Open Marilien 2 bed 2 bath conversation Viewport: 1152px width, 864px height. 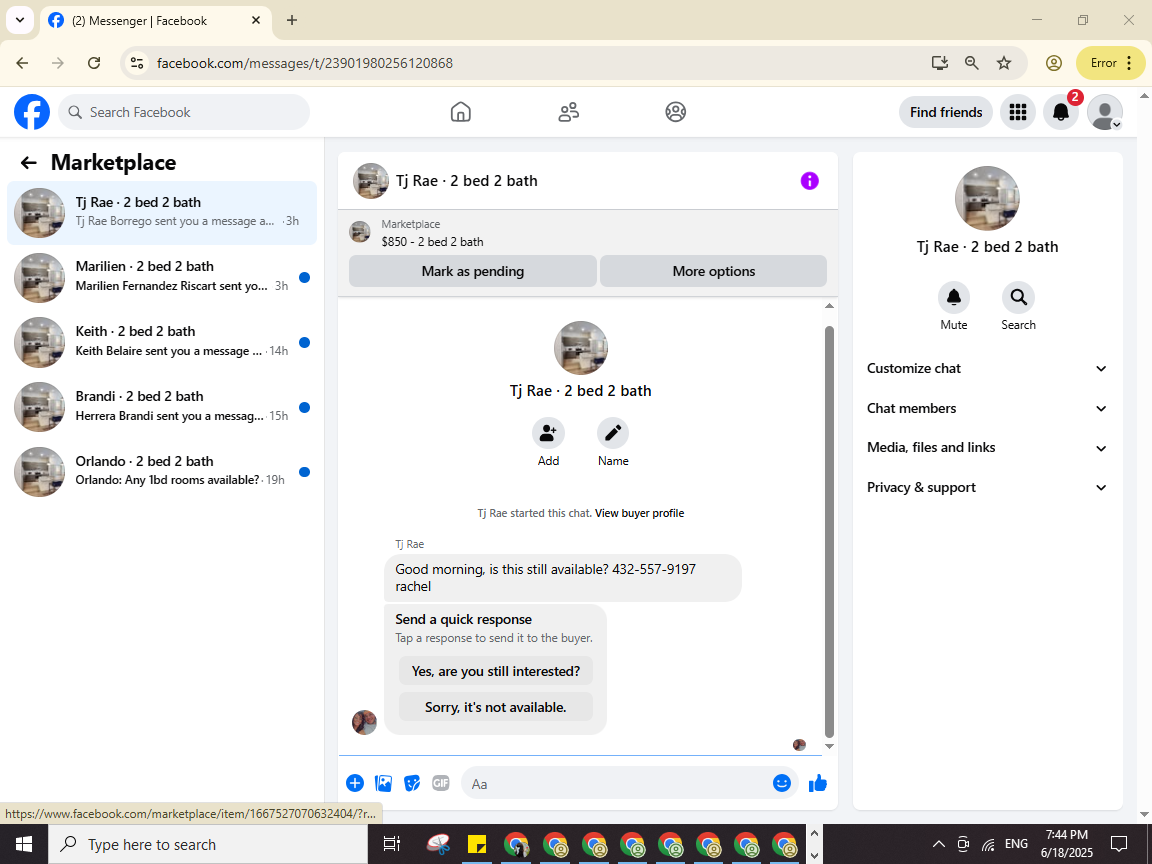pos(162,278)
